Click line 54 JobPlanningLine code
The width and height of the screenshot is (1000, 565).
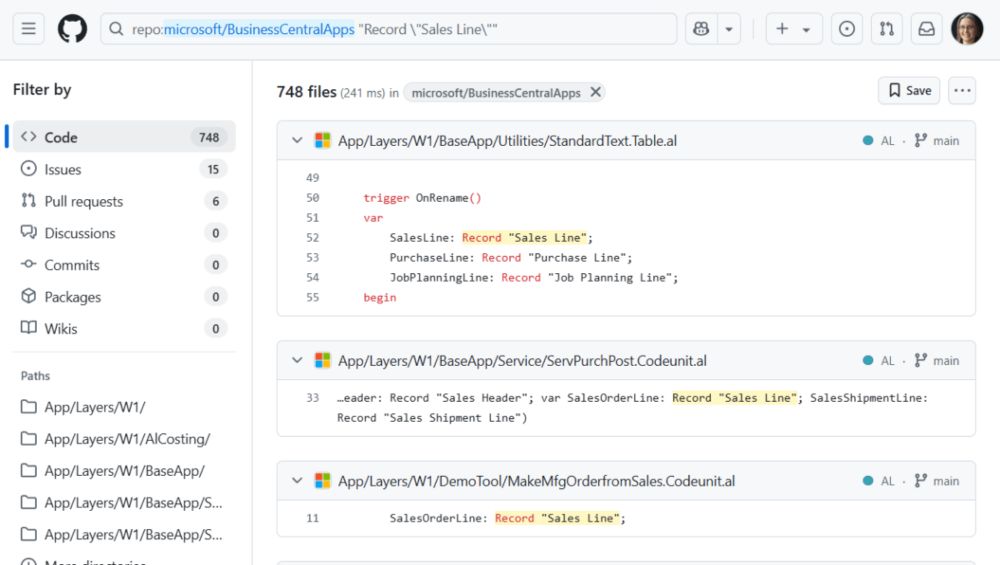click(534, 278)
